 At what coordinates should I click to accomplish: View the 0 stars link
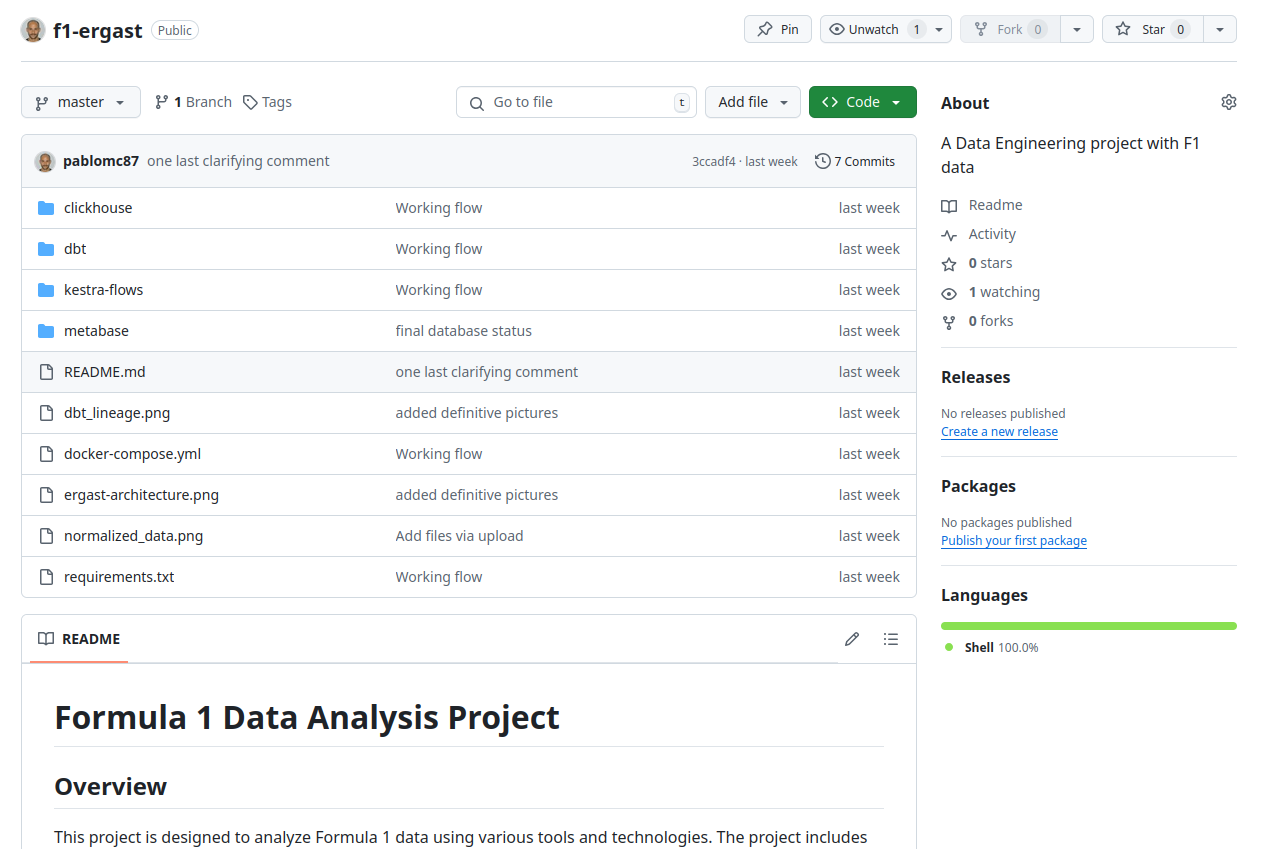click(977, 263)
